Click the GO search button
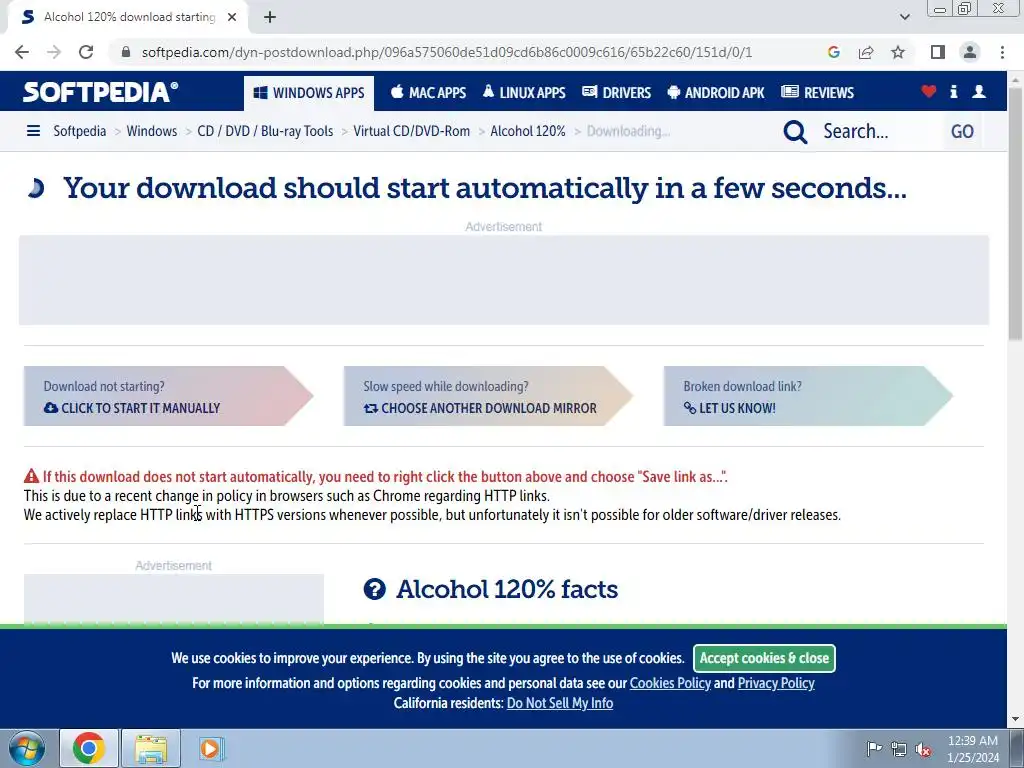Screen dimensions: 1024x768 [962, 131]
